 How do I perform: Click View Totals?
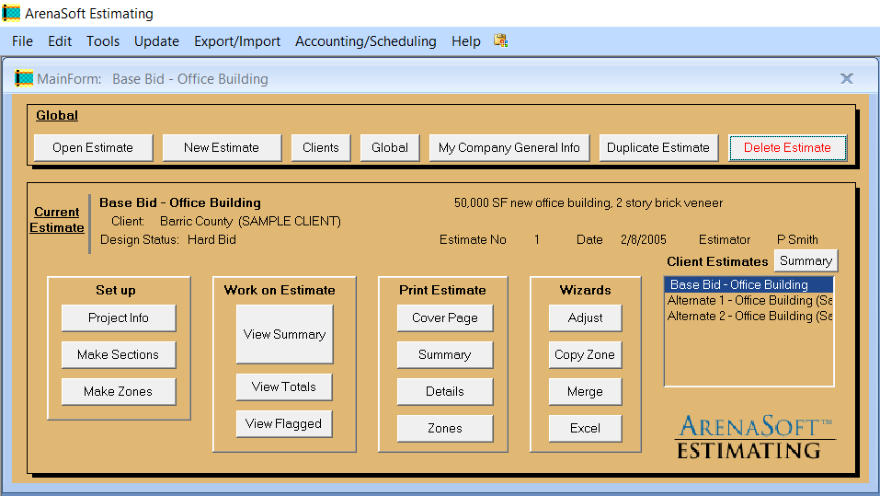coord(284,387)
